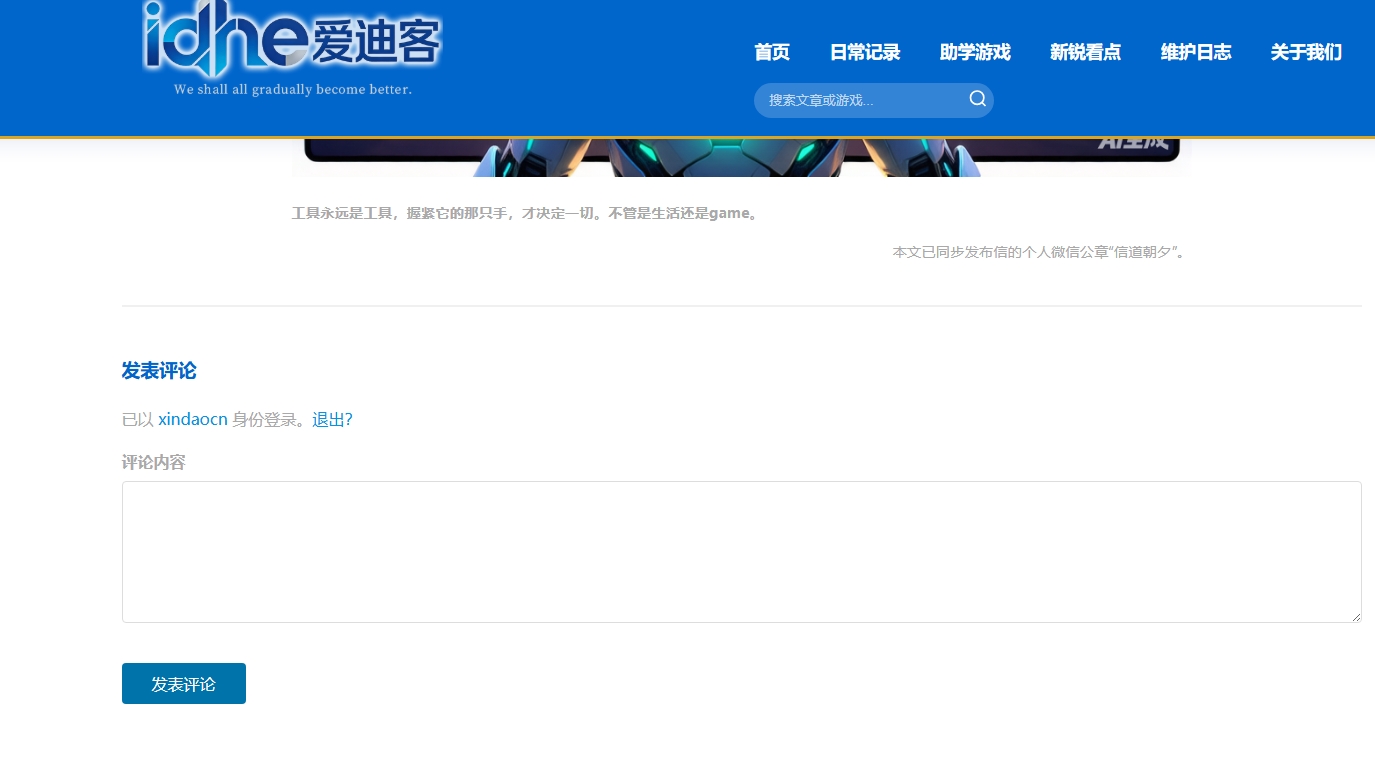
Task: Click the 本文已同步发布 footnote text
Action: coord(1037,252)
